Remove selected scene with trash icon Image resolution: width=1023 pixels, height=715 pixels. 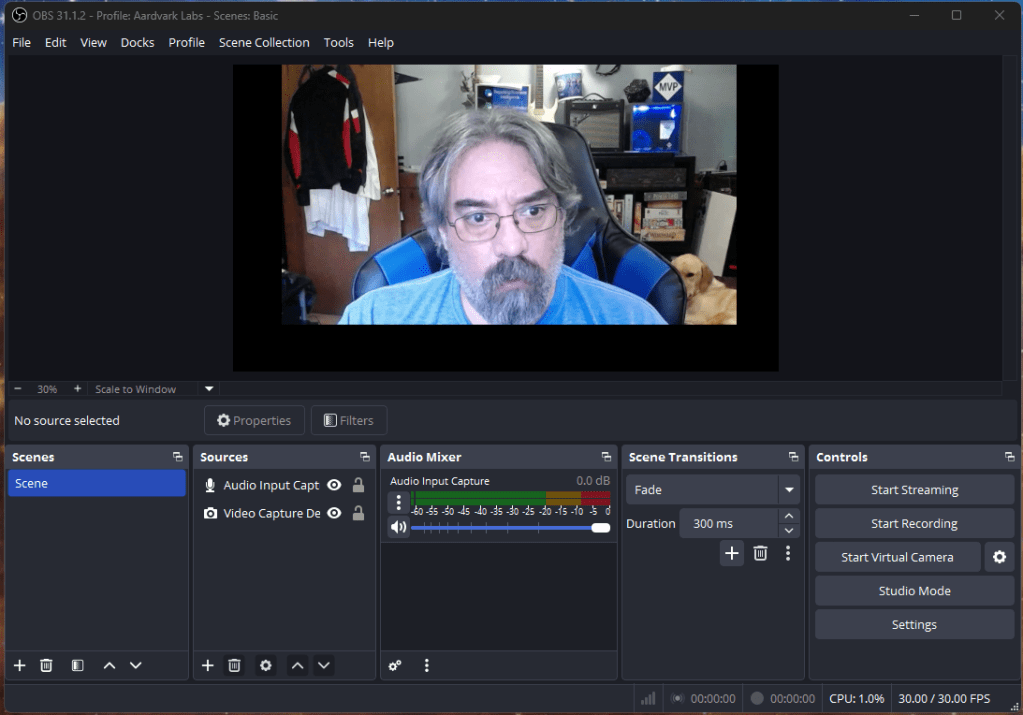point(46,665)
